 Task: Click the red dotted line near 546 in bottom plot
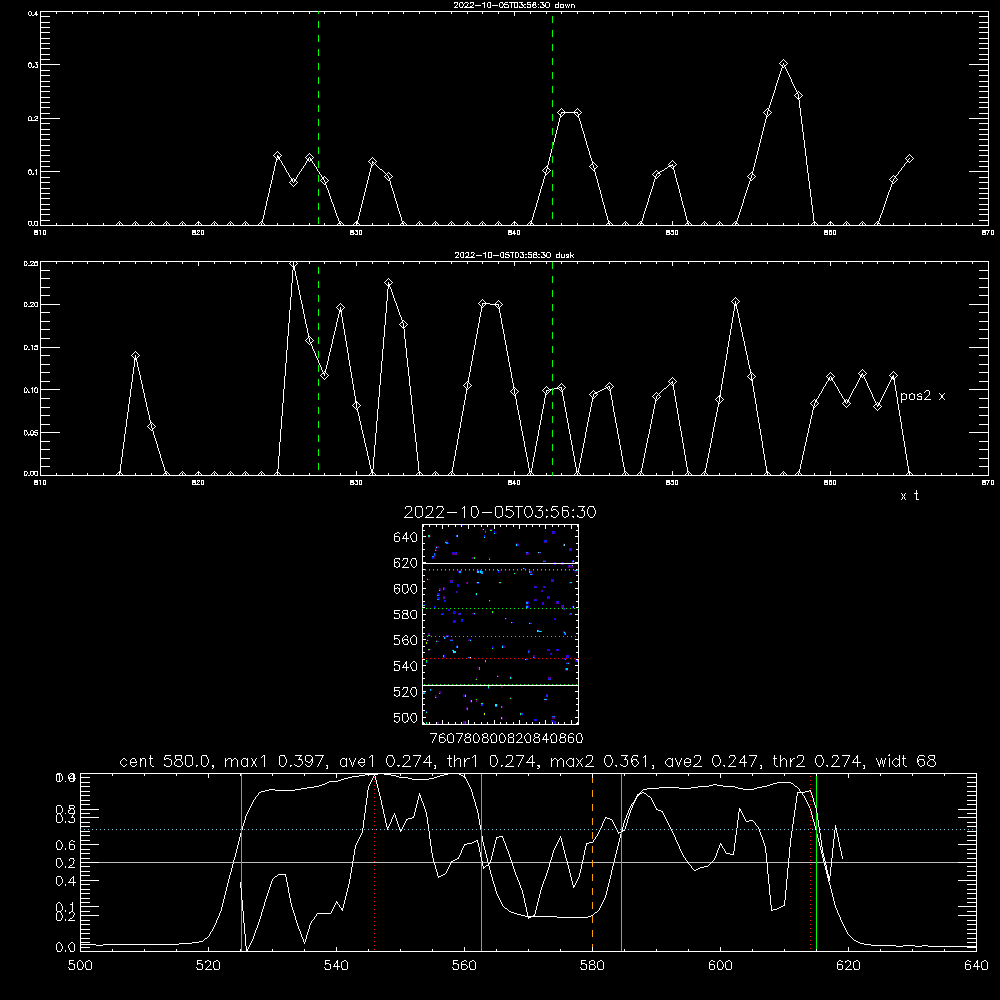pyautogui.click(x=374, y=862)
